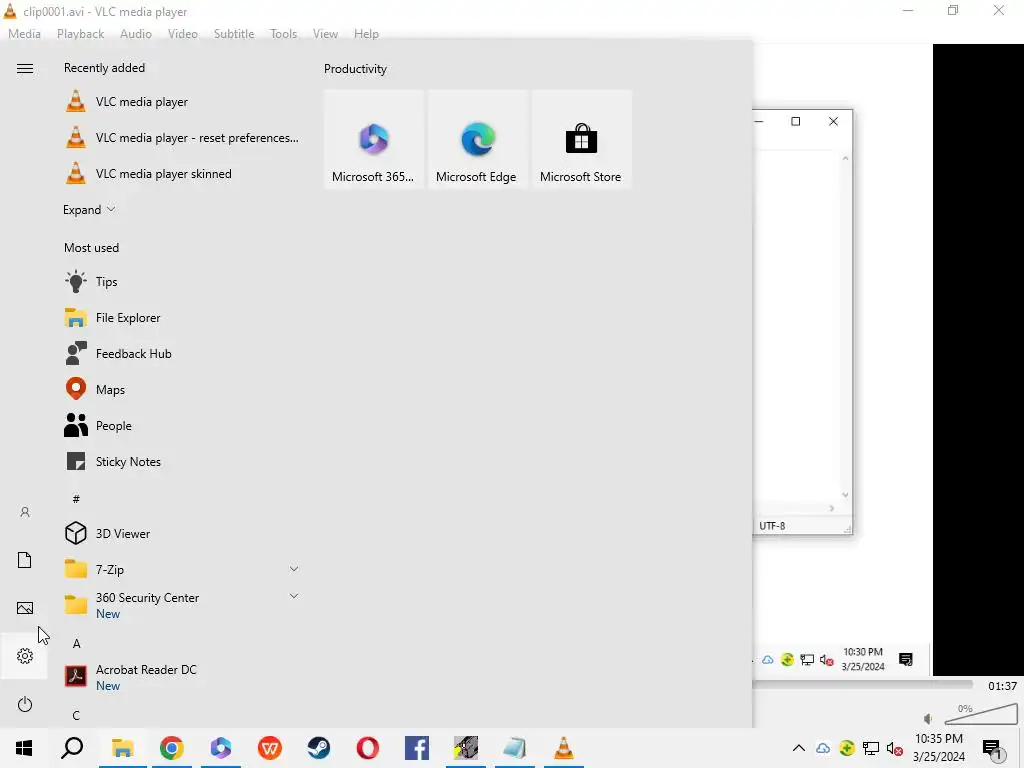Image resolution: width=1024 pixels, height=768 pixels.
Task: Launch File Explorer from Most used
Action: (x=182, y=317)
